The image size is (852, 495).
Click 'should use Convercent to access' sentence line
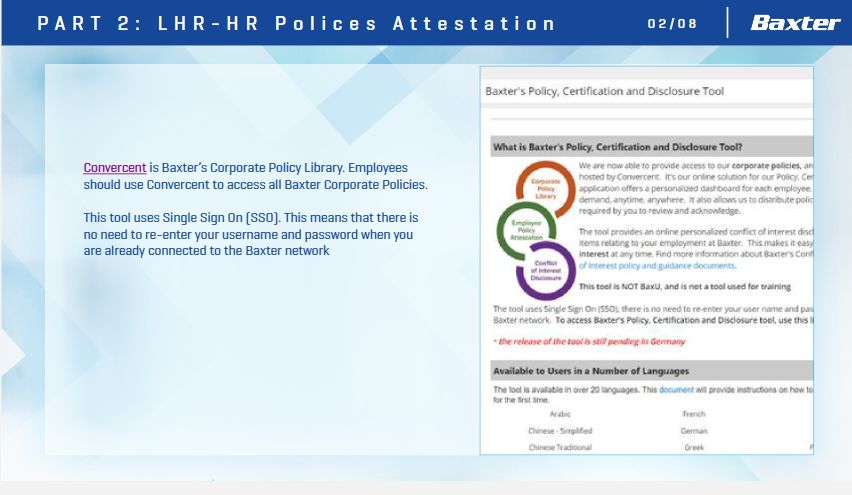[255, 185]
